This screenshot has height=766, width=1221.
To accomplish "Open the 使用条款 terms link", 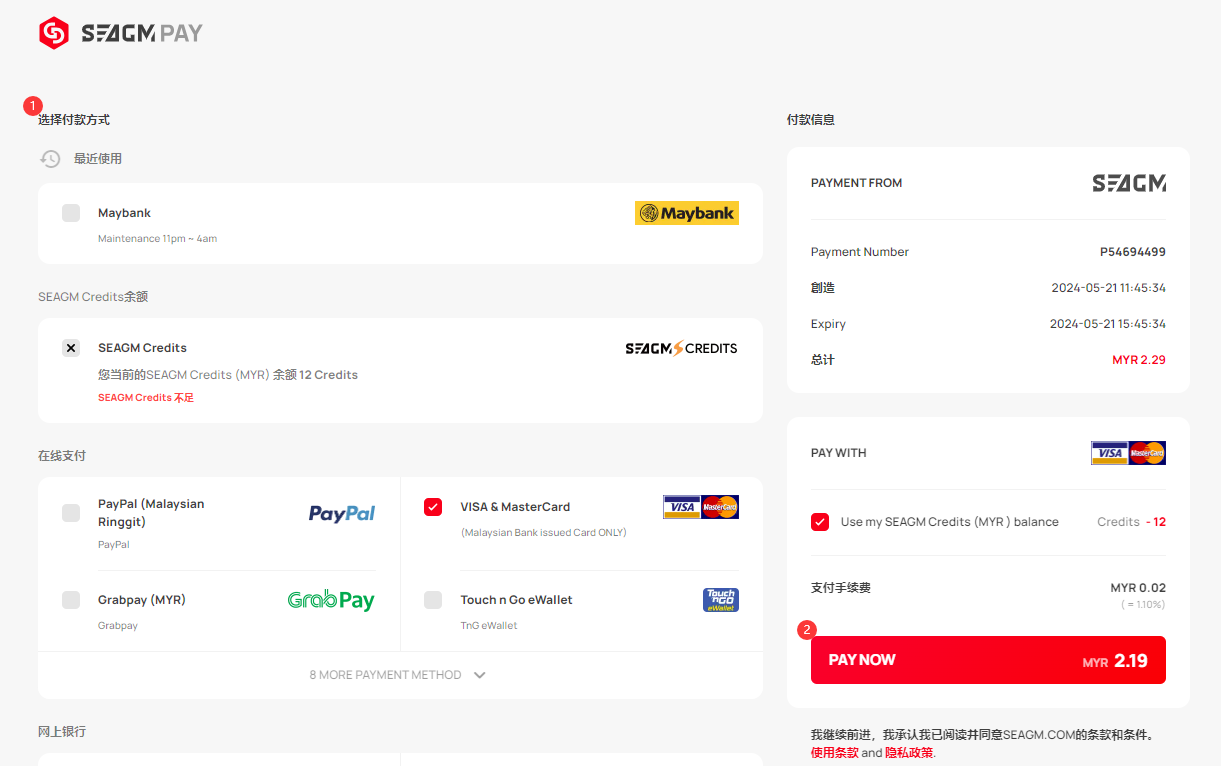I will pos(835,753).
